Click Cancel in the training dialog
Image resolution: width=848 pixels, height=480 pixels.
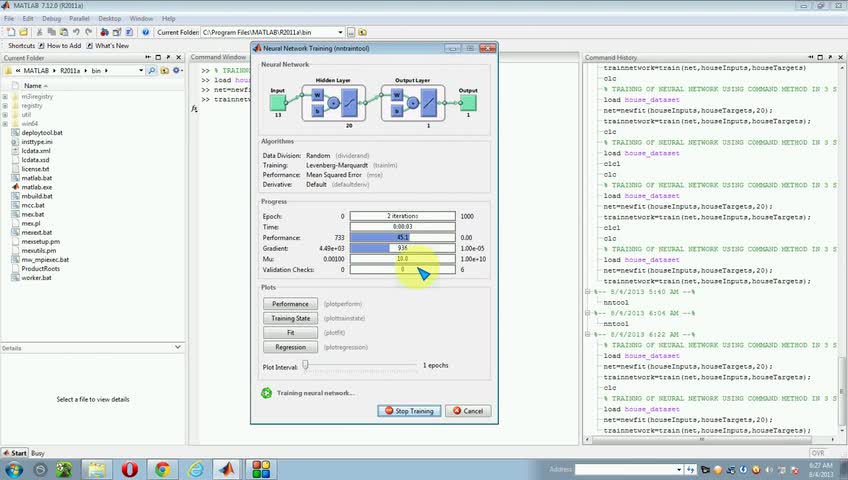(x=468, y=411)
